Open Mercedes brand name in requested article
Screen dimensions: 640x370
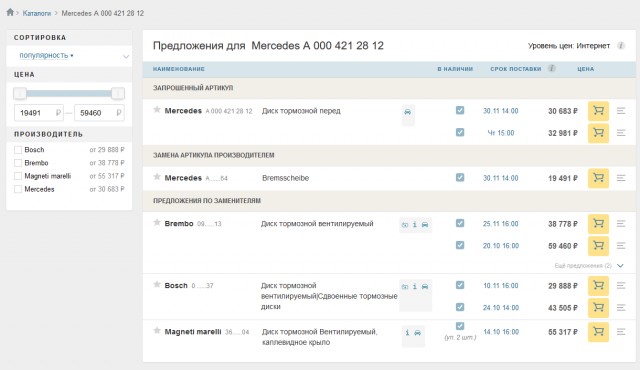pyautogui.click(x=183, y=111)
